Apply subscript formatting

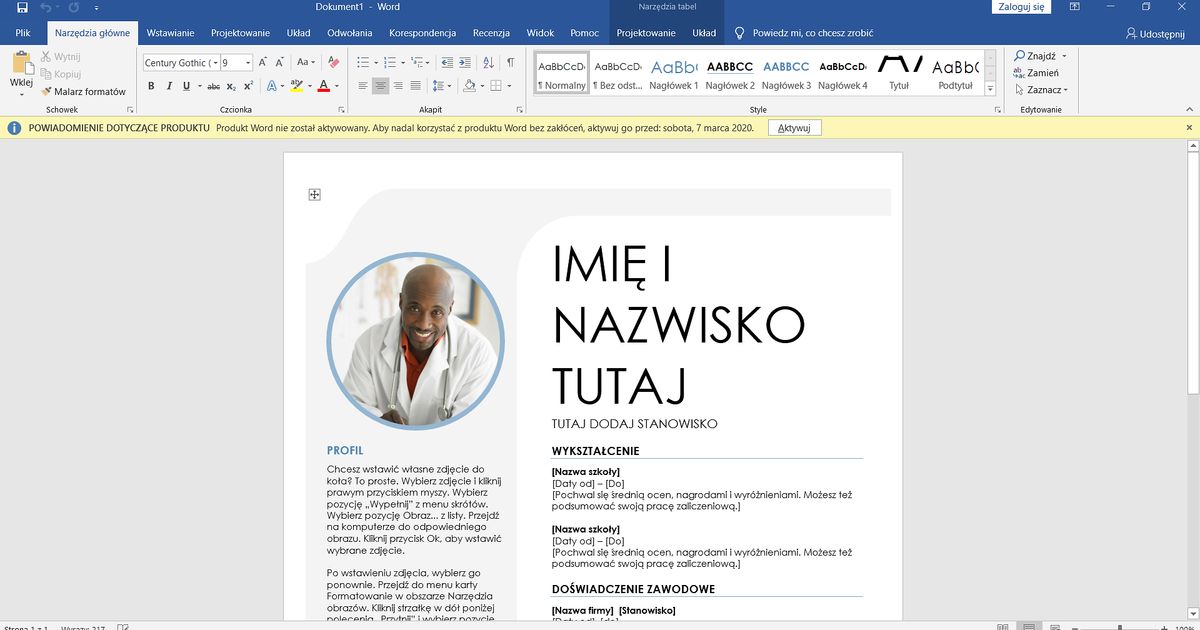[x=231, y=85]
